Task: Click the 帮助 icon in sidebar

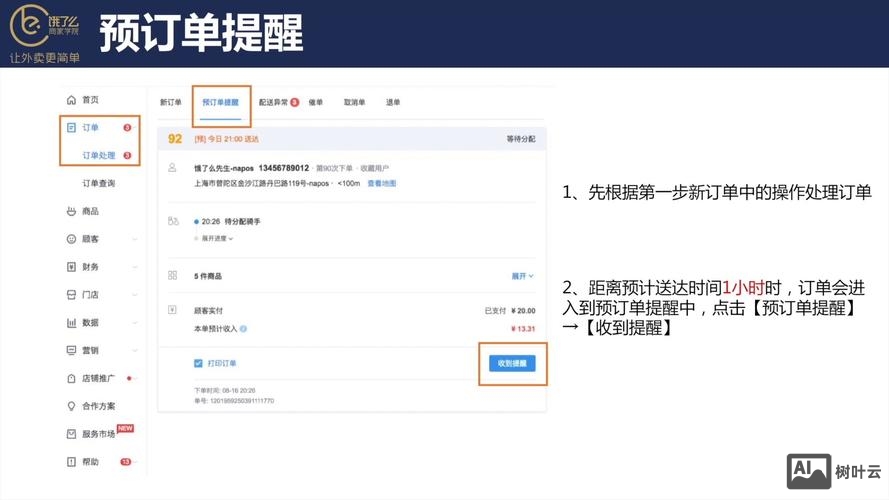Action: (71, 461)
